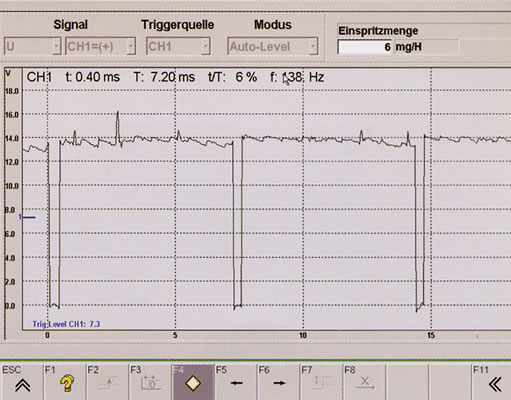
Task: Move right with the F6 arrow
Action: tap(279, 383)
